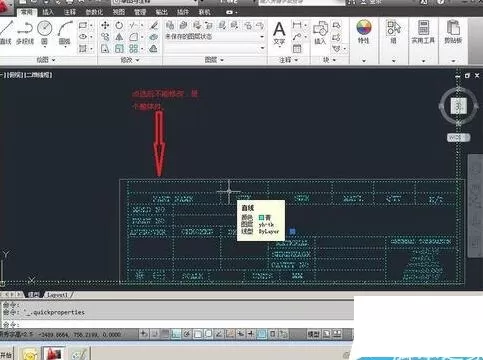
Task: Open the unsaved layer state dropdown
Action: (214, 37)
